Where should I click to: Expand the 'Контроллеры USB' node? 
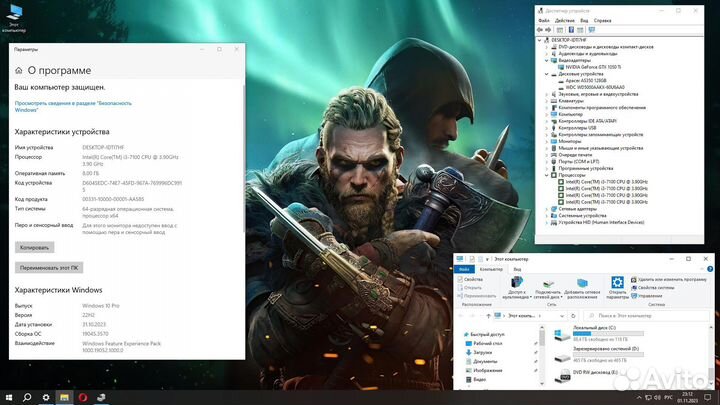pyautogui.click(x=547, y=128)
